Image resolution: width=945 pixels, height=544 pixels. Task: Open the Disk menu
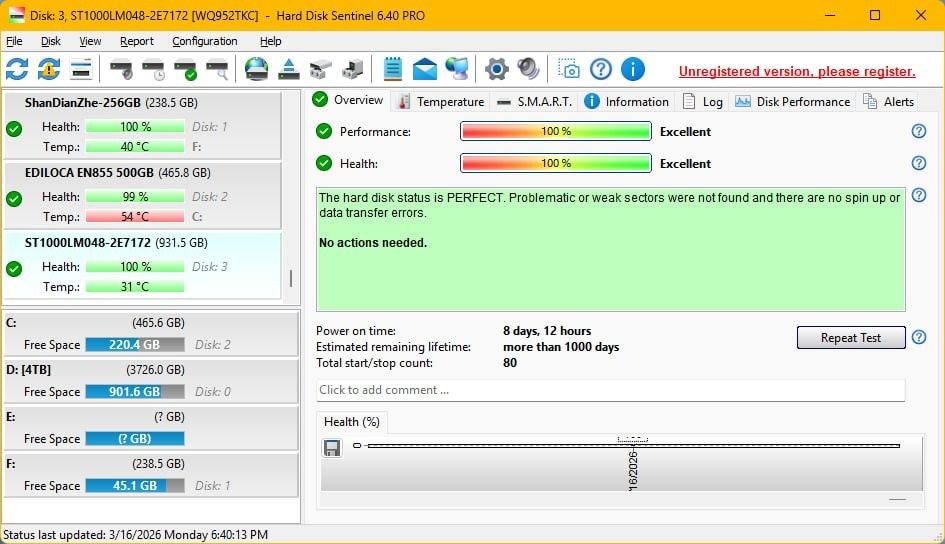tap(51, 41)
